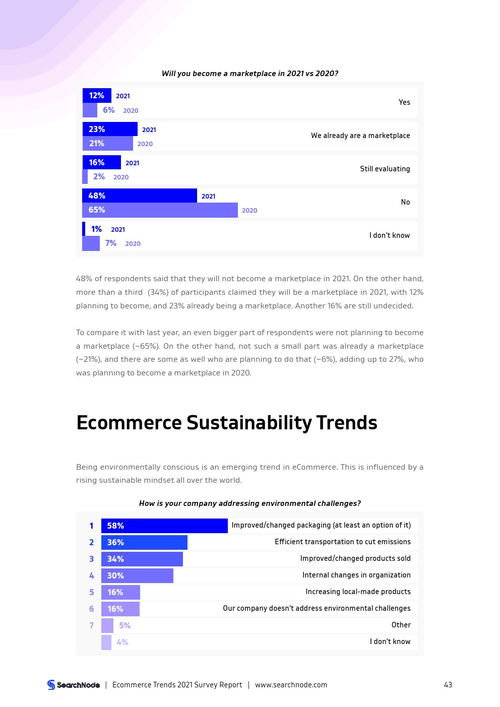Click the 23% already a marketplace bar
This screenshot has height=707, width=500.
coord(110,129)
